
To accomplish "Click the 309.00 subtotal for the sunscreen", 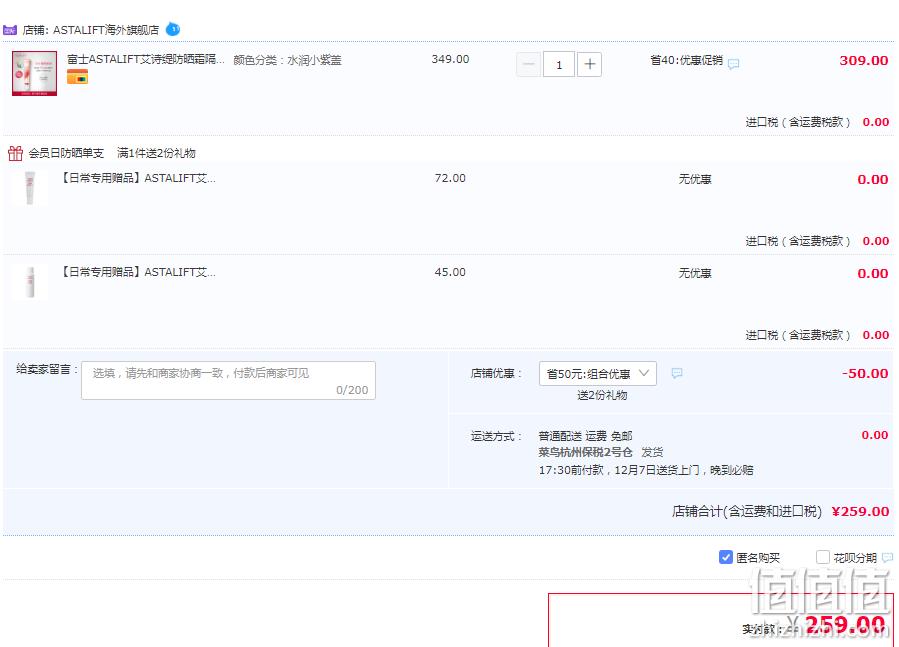I will tap(863, 61).
